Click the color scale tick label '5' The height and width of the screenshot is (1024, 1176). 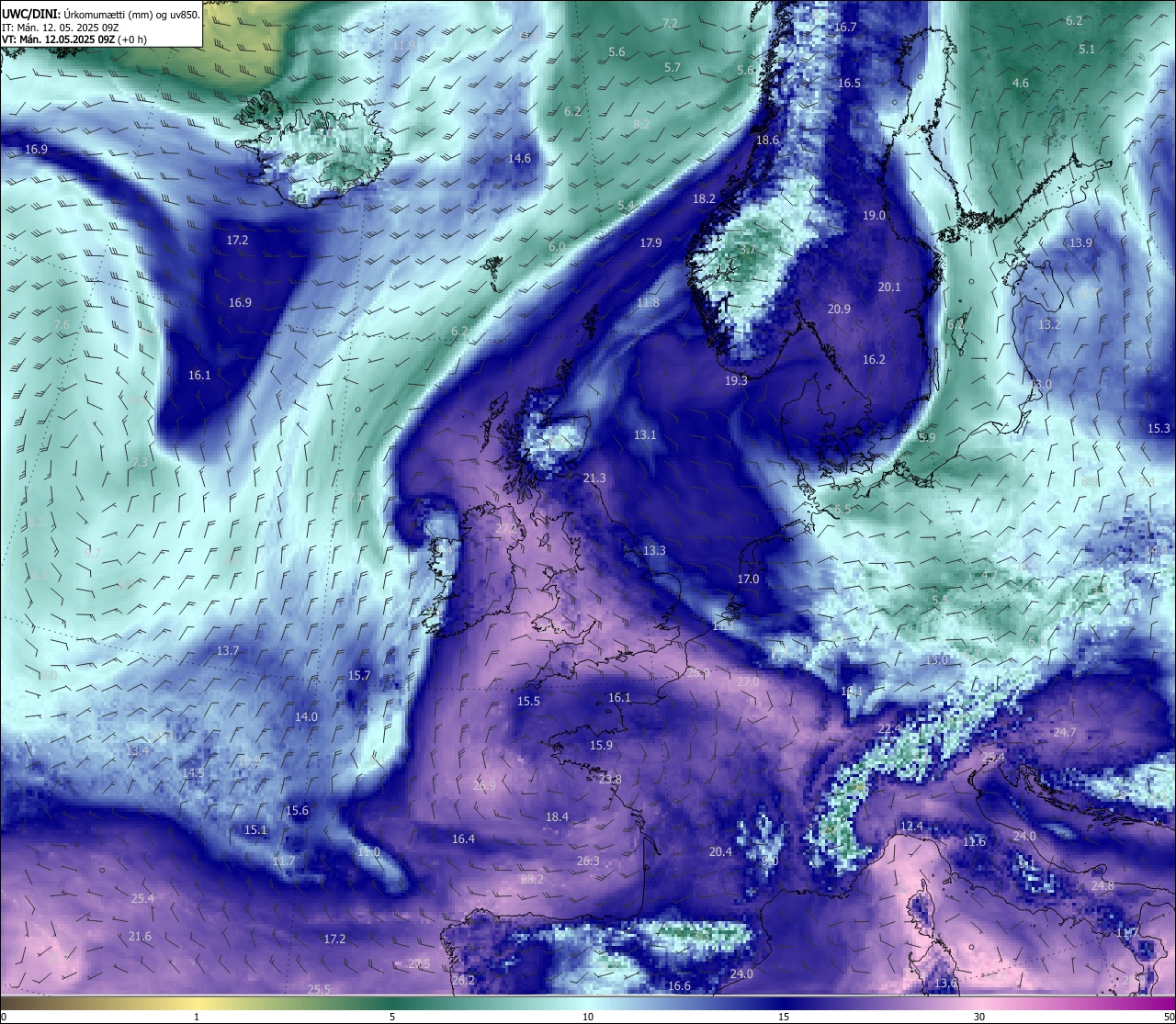coord(392,1017)
